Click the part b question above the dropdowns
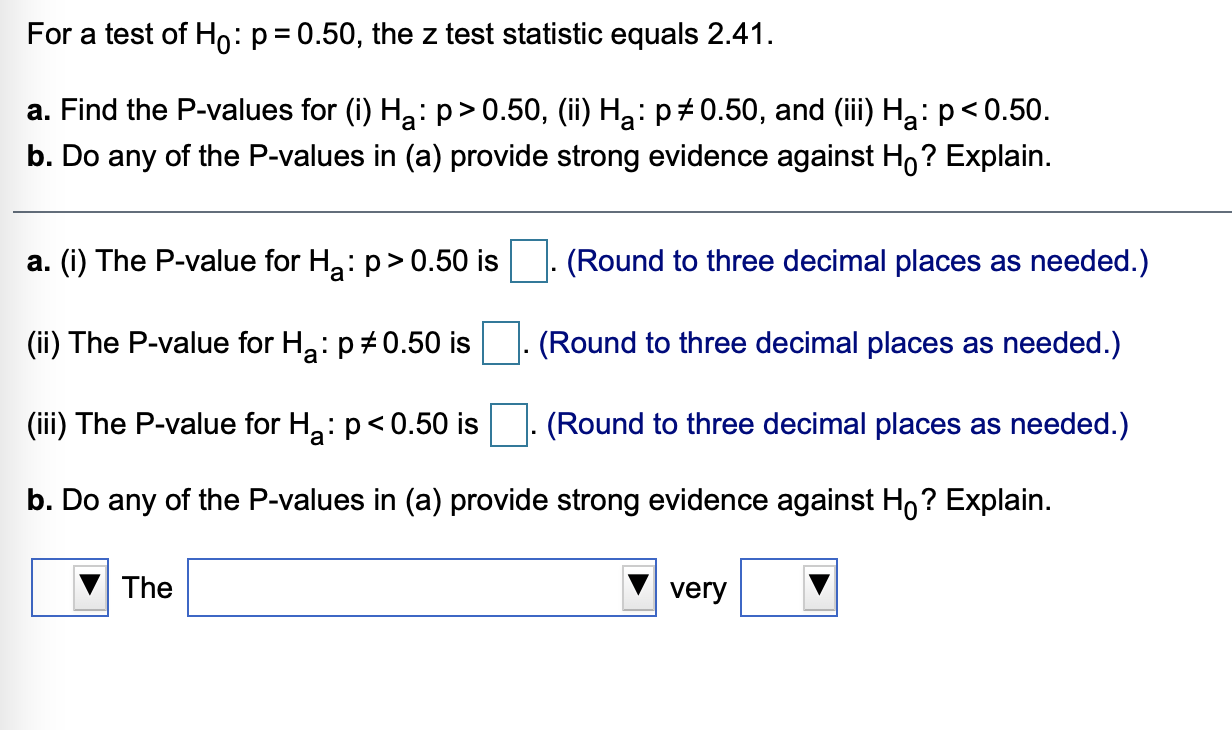Viewport: 1232px width, 730px height. pos(539,501)
